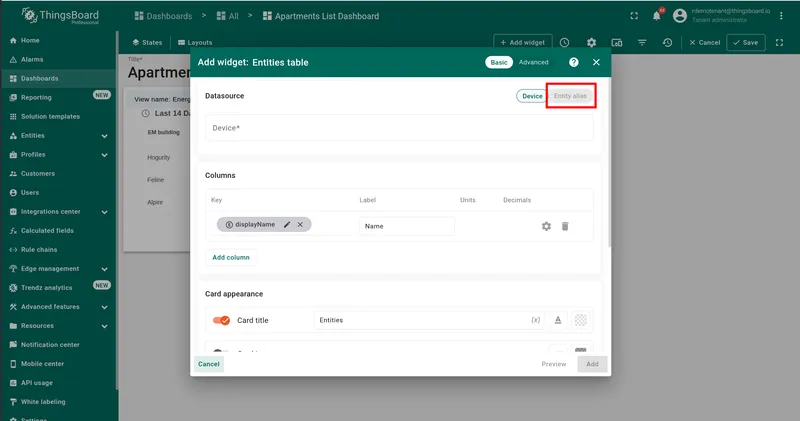
Task: Open entity aliases icon in the toolbar
Action: pyautogui.click(x=617, y=42)
